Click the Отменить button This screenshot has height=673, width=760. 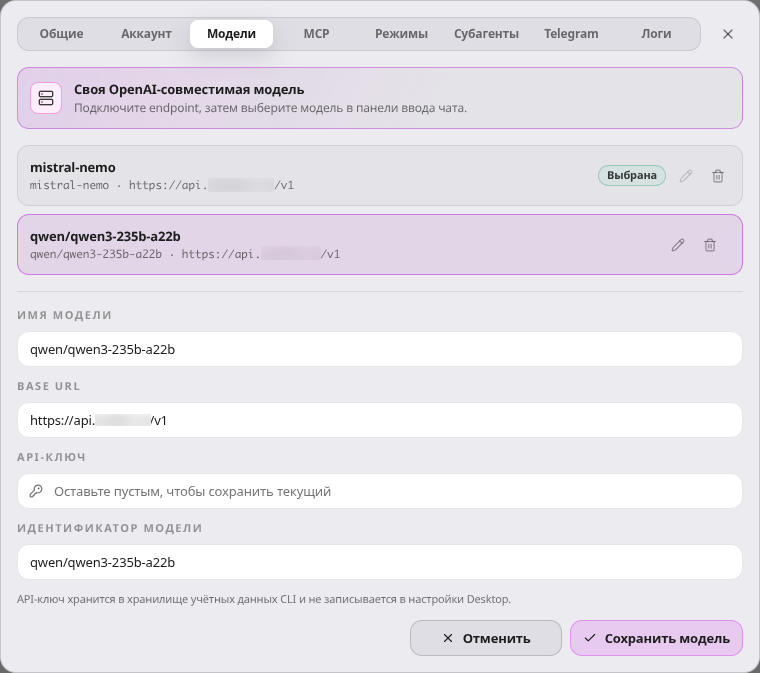(486, 638)
